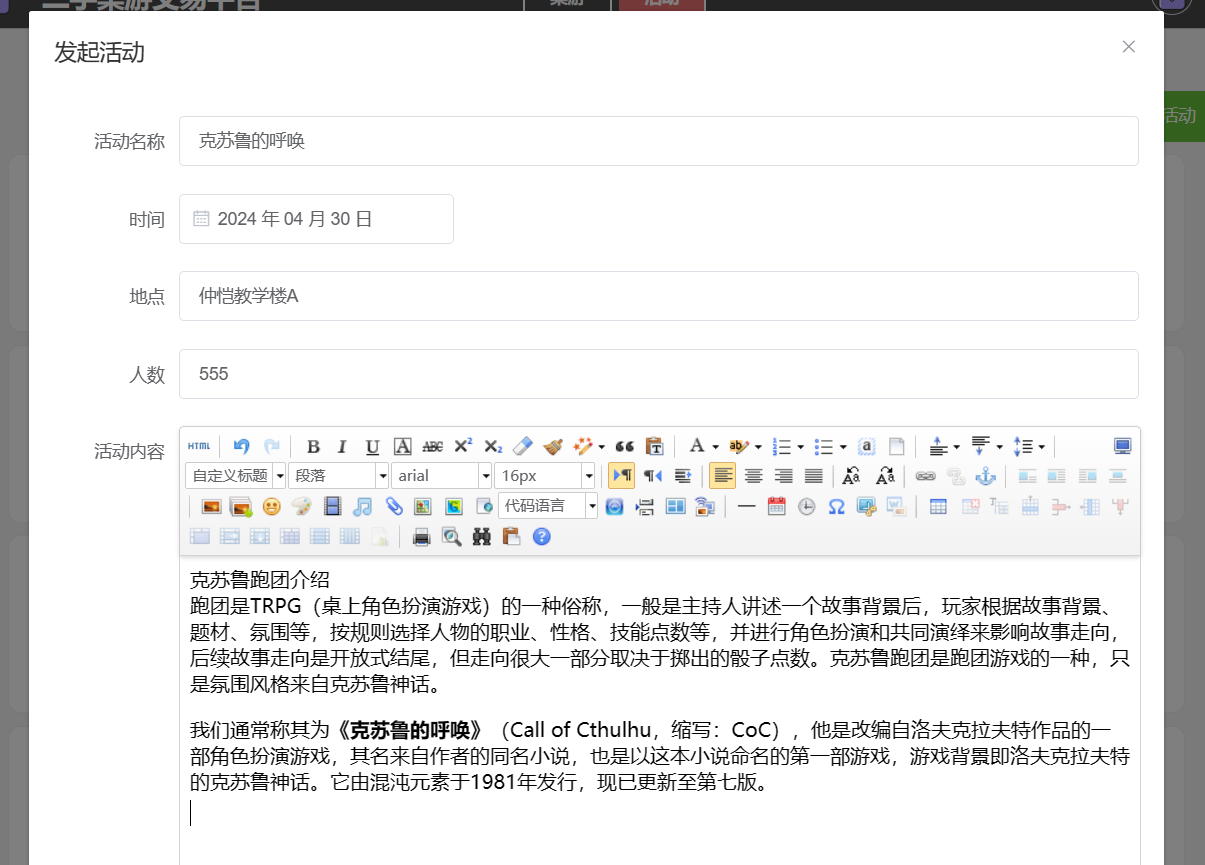Open the line height dropdown
1205x865 pixels.
(x=1041, y=447)
